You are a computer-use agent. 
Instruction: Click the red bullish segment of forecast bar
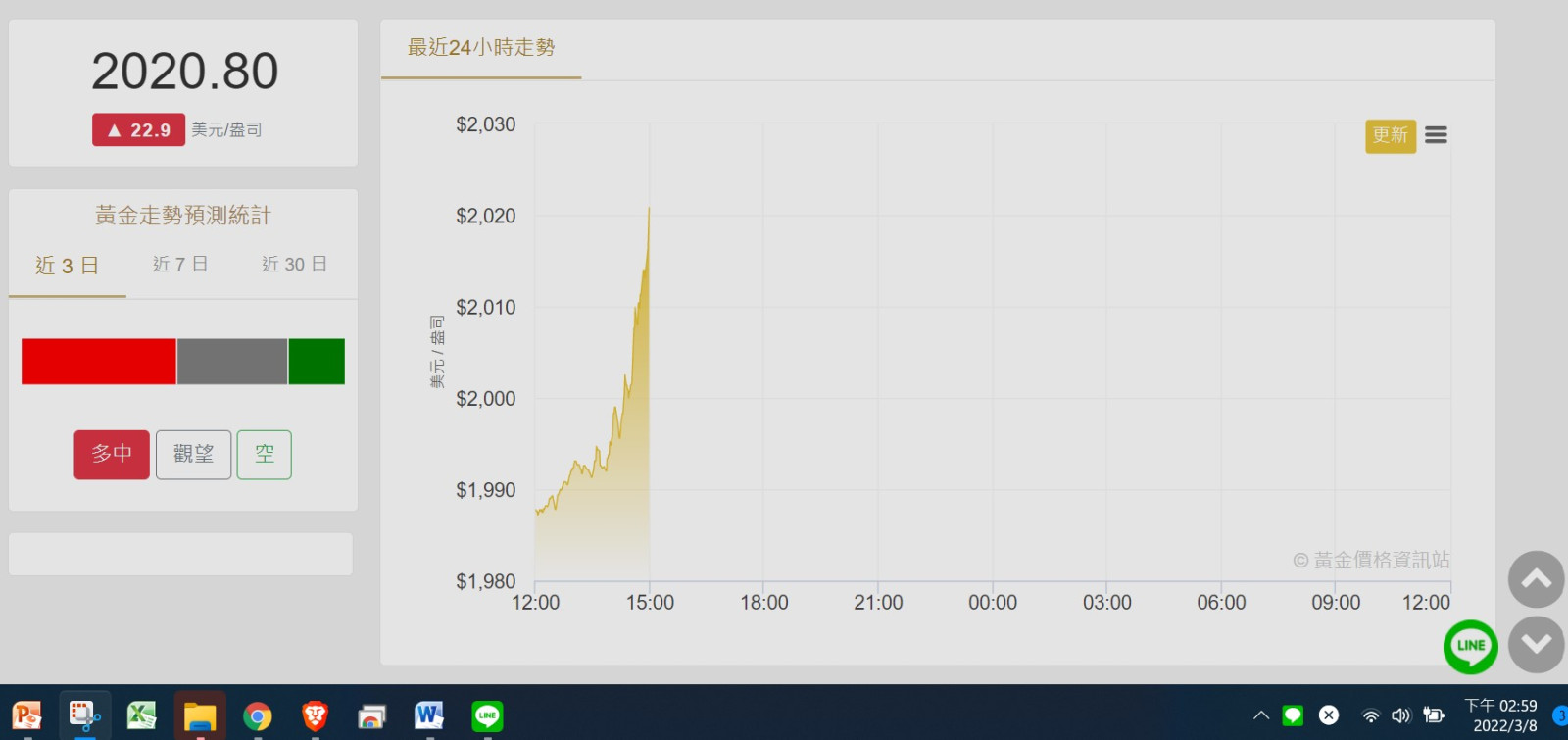[99, 362]
